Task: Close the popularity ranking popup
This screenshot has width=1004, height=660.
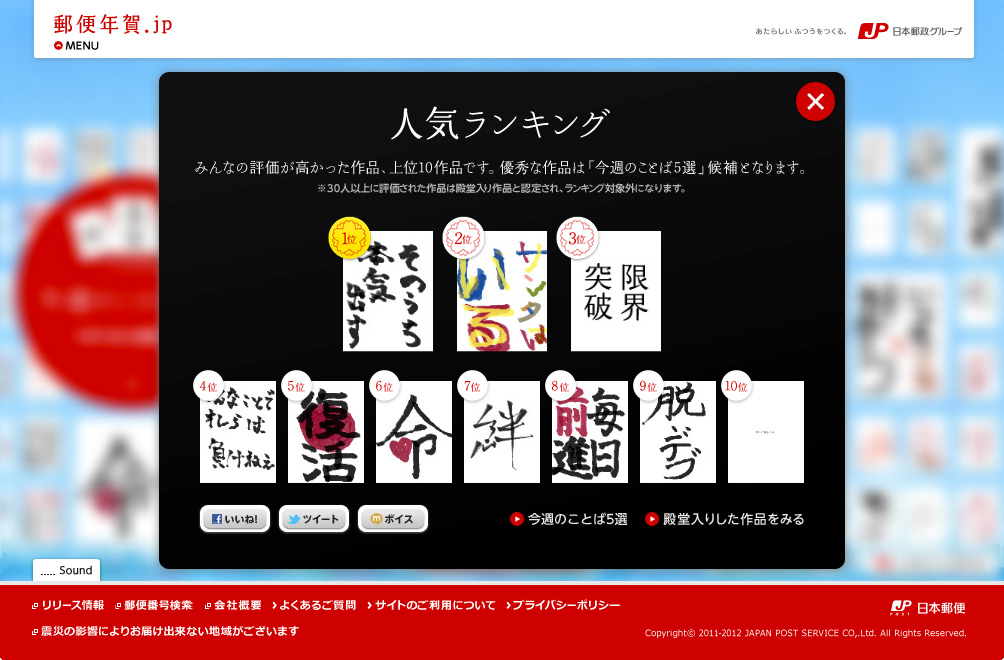Action: tap(815, 101)
